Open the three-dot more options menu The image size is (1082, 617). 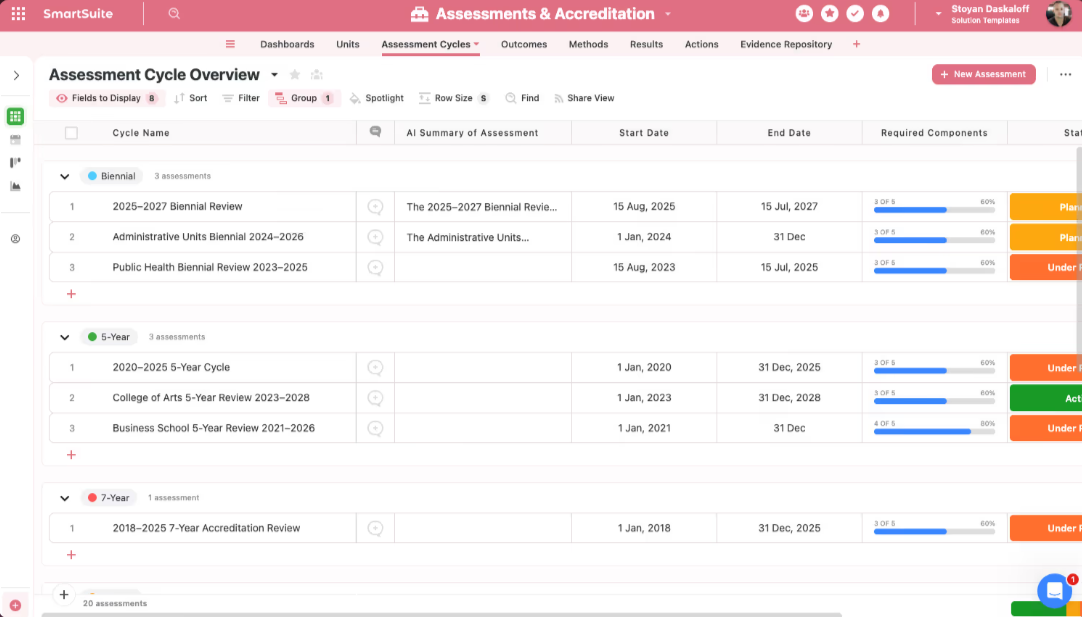click(x=1065, y=75)
